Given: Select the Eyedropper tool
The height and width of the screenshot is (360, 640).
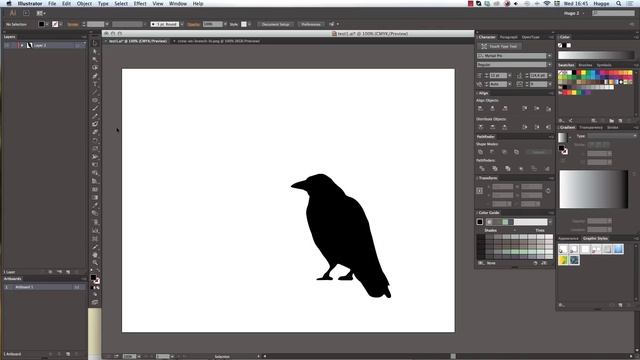Looking at the screenshot, I should pos(95,205).
